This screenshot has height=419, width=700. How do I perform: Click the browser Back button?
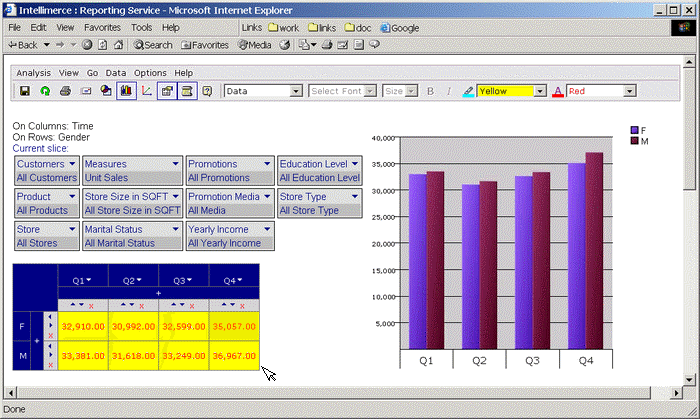(x=23, y=45)
